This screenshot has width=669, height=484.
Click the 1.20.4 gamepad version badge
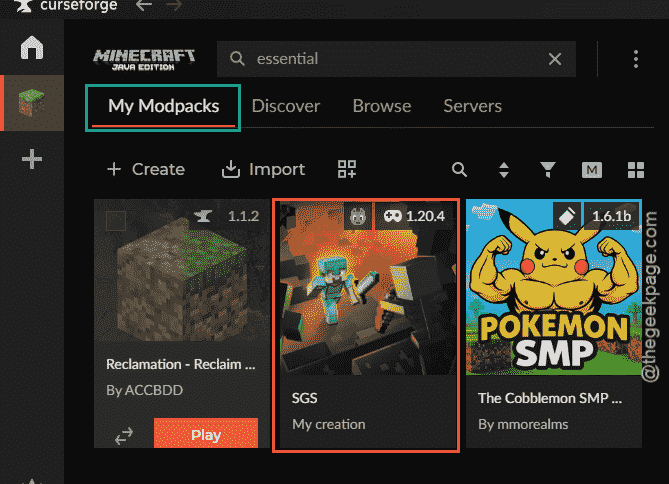click(x=414, y=216)
